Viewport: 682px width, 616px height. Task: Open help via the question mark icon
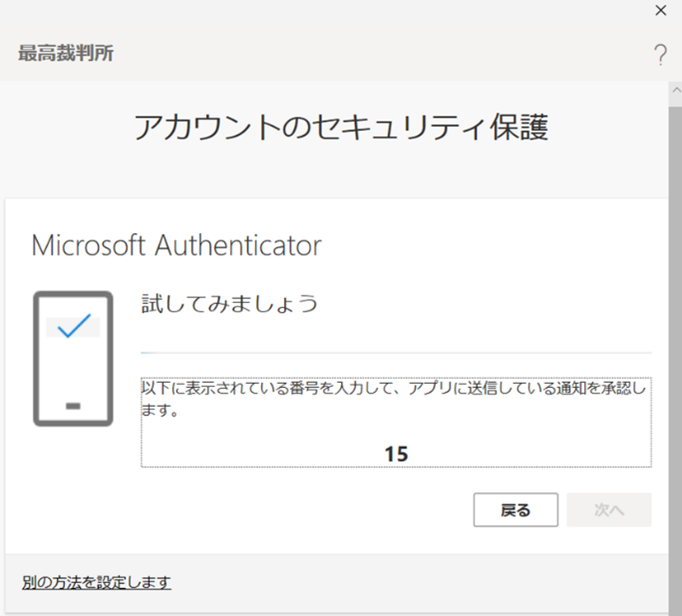[660, 55]
